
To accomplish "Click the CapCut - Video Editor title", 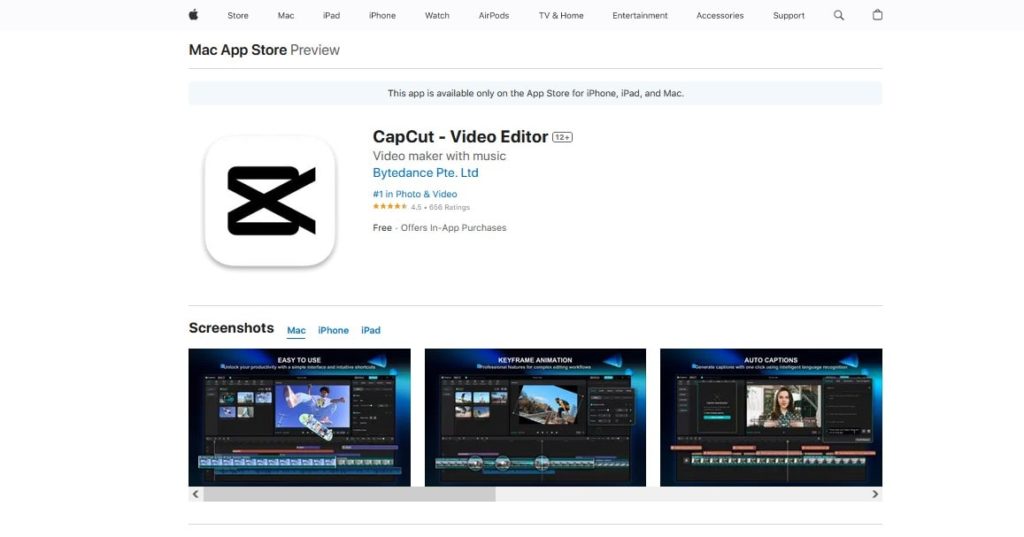I will 460,137.
